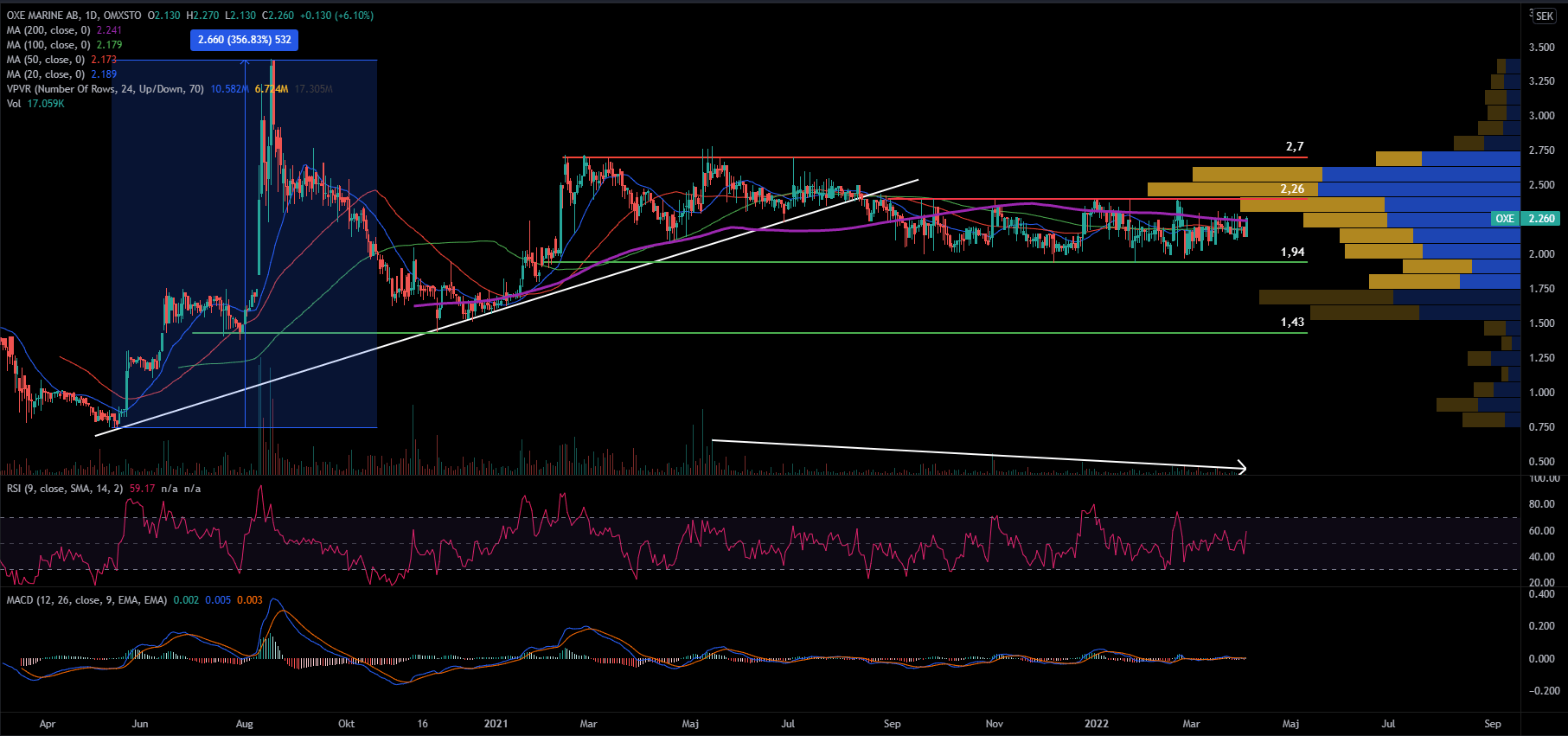Select the 1,94 support level text label
Viewport: 1568px width, 736px height.
(x=1292, y=253)
